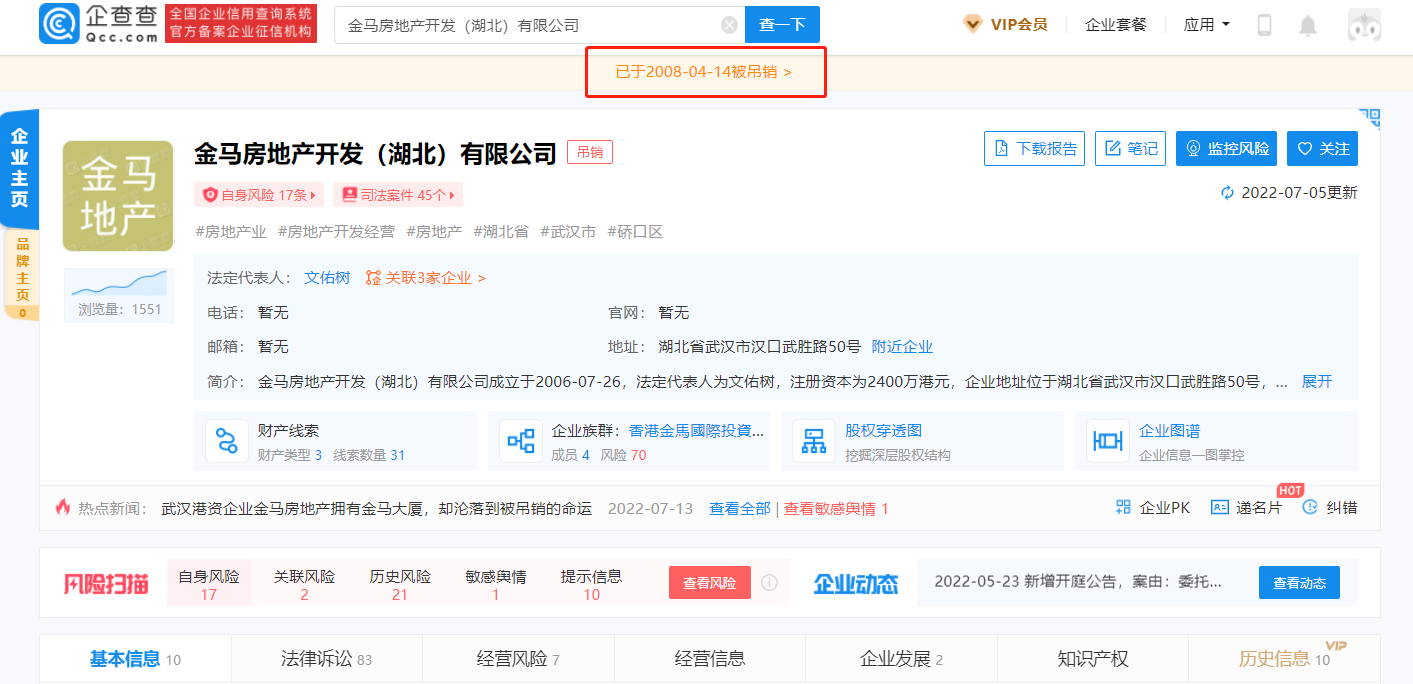Open the 已于2008-04-14被吊销 notice

pyautogui.click(x=704, y=72)
